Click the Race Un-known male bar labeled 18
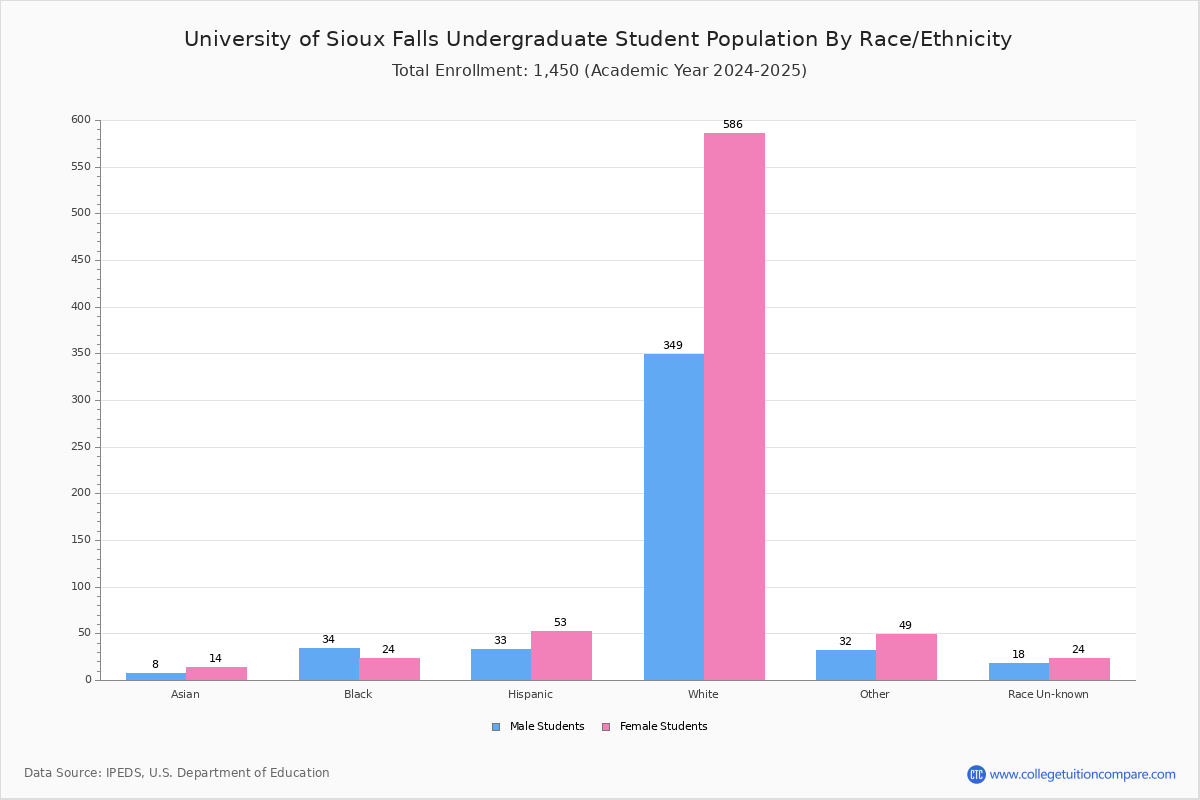 (x=1019, y=672)
